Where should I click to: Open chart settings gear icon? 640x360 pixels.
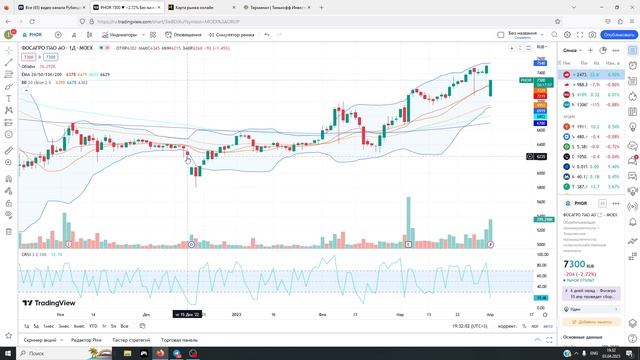point(567,35)
